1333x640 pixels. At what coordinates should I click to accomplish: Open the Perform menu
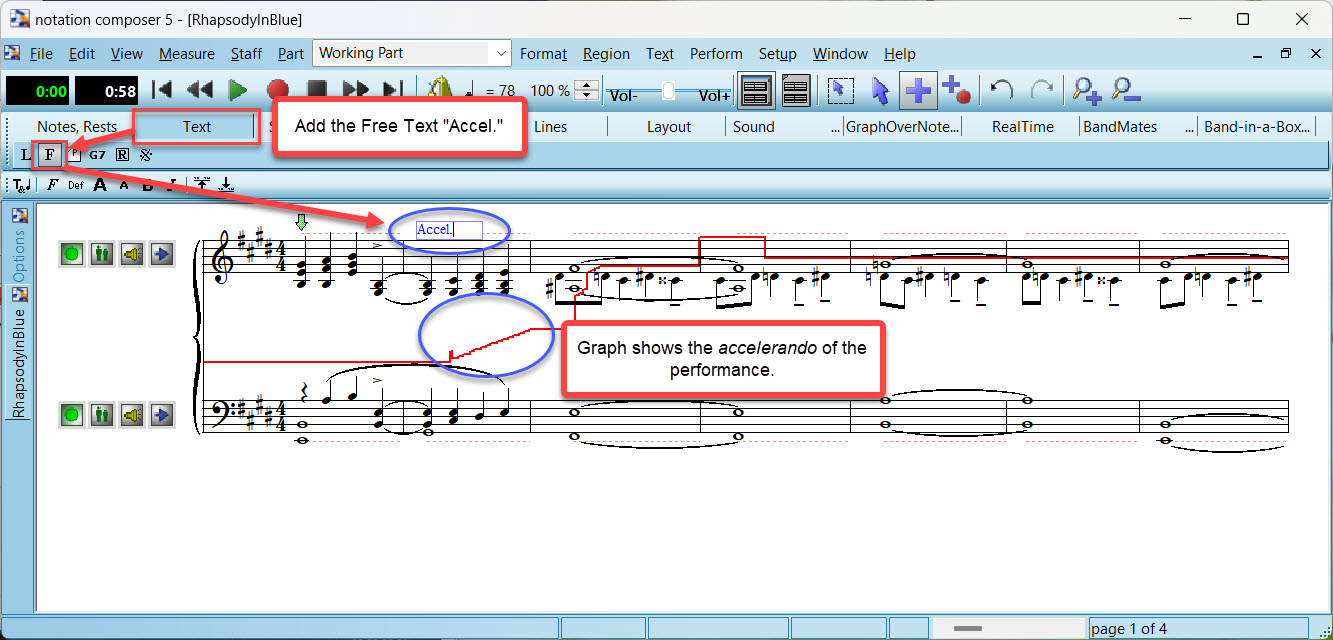(716, 54)
